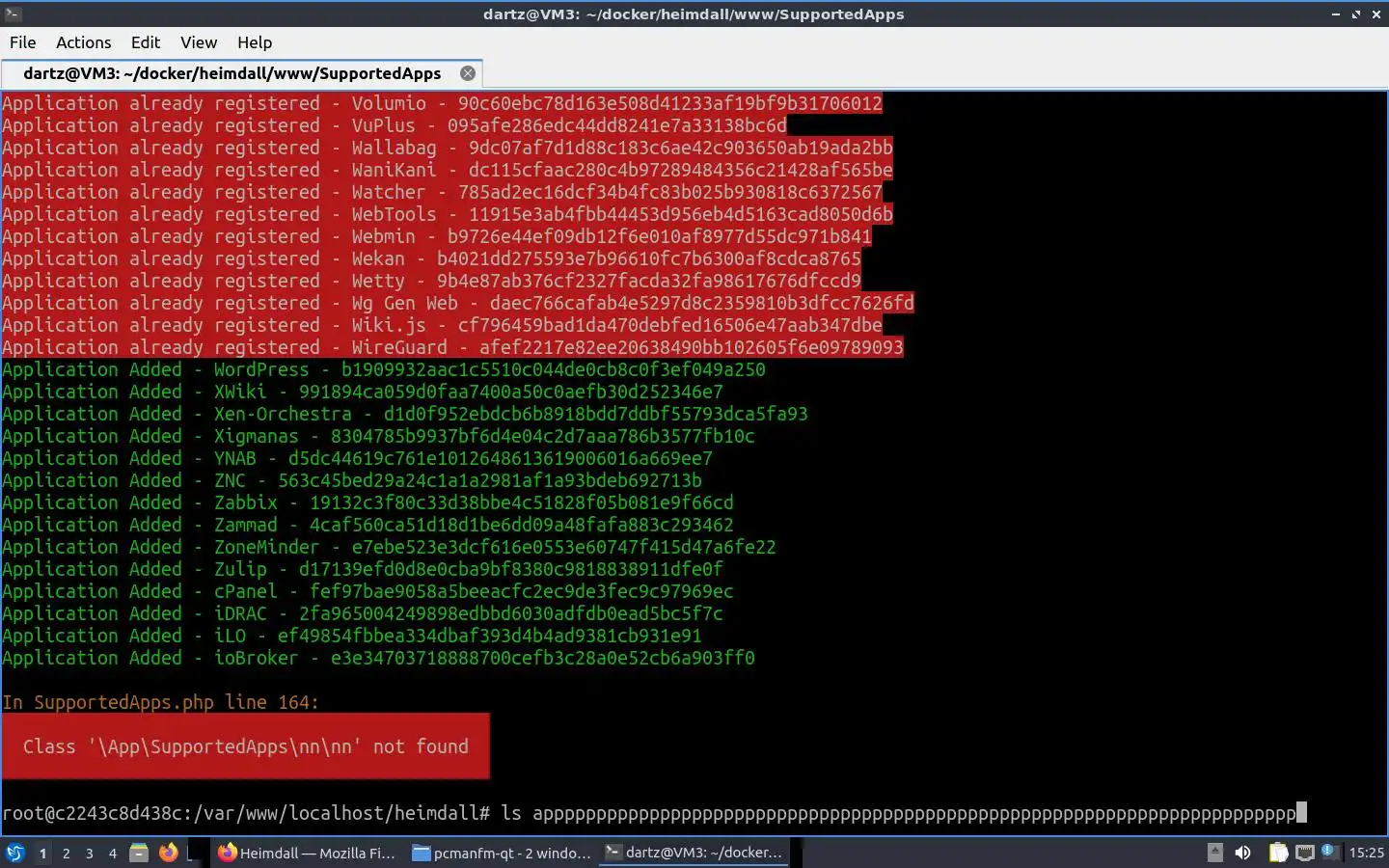Click the WordPress Application Added line
Image resolution: width=1389 pixels, height=868 pixels.
pos(384,369)
